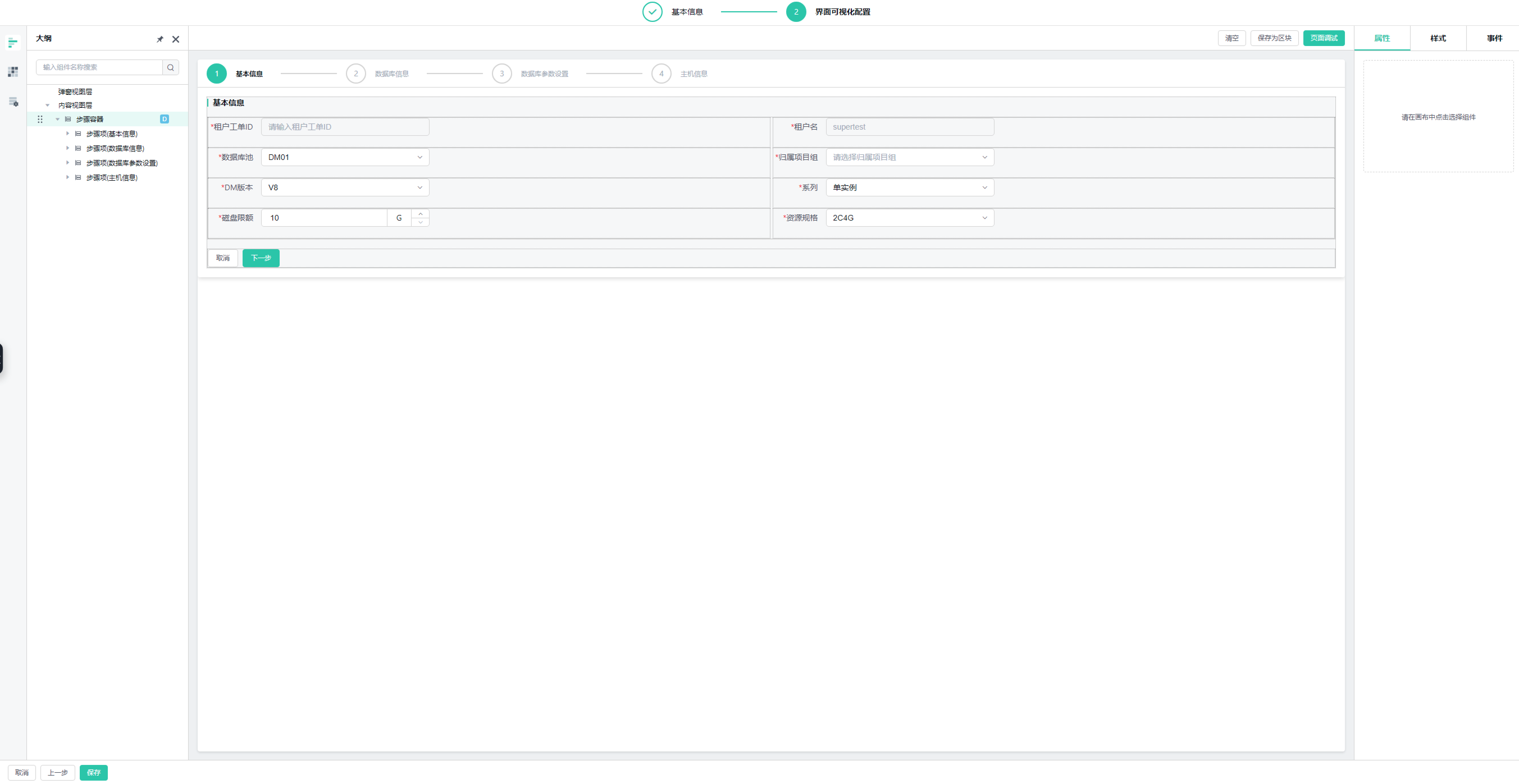The width and height of the screenshot is (1519, 784).
Task: Grab the drag handle beside 步骤容器
Action: click(40, 119)
